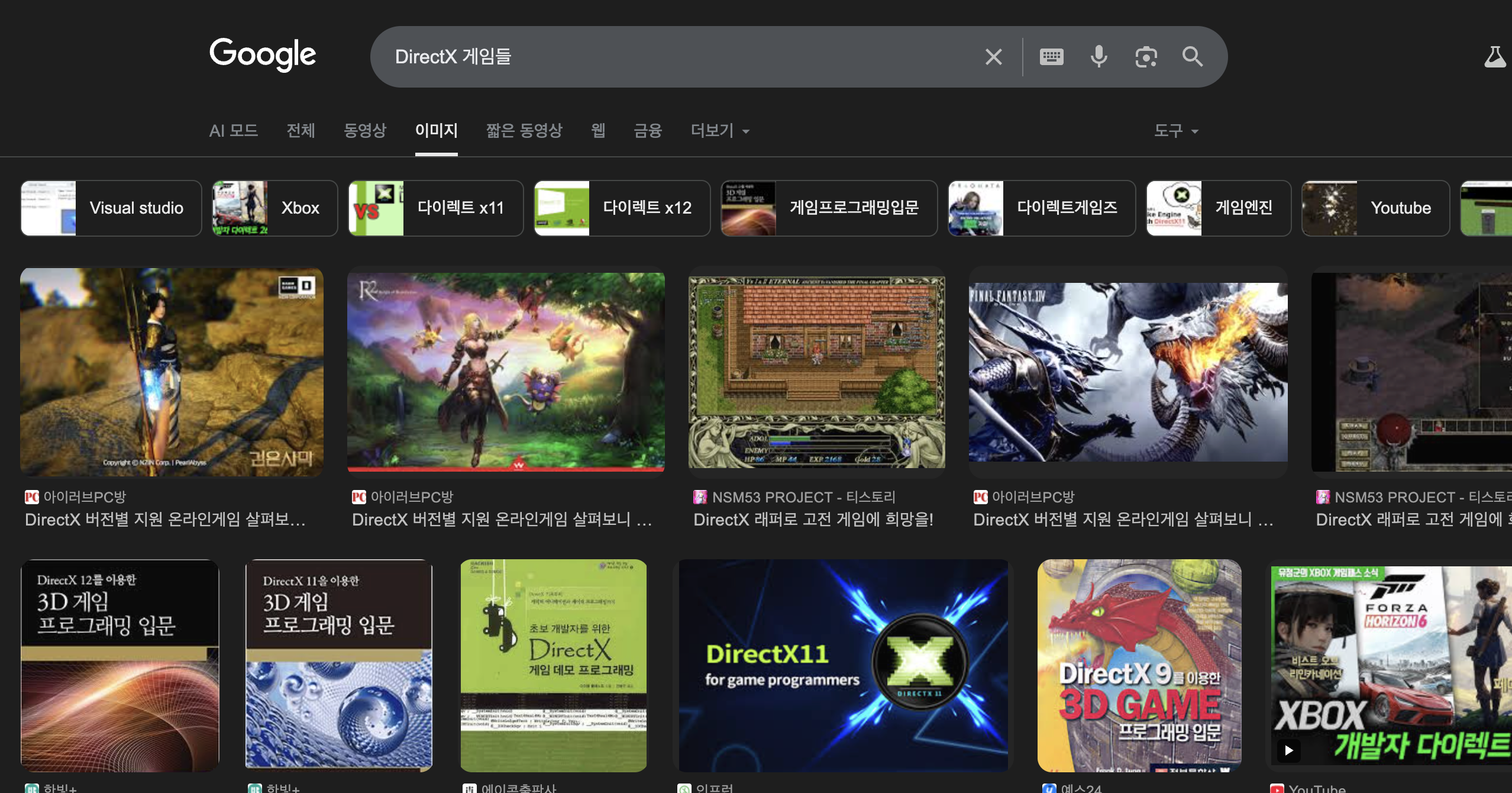The height and width of the screenshot is (793, 1512).
Task: Switch to the 동영상 tab
Action: 365,130
